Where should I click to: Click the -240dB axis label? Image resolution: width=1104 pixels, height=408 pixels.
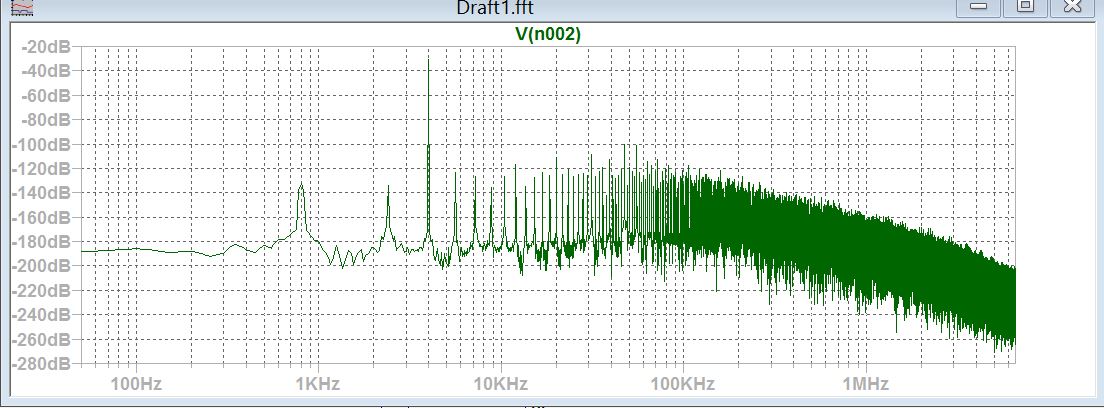click(x=41, y=315)
